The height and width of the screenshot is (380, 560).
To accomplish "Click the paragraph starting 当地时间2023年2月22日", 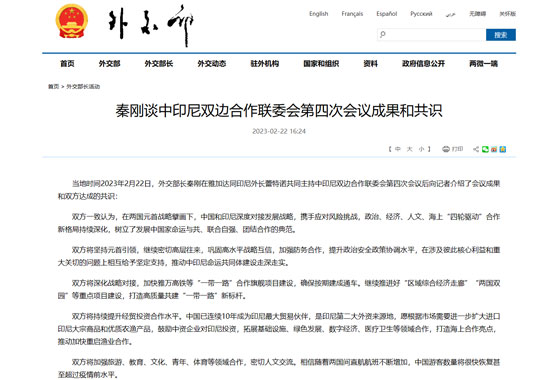I will pyautogui.click(x=279, y=190).
